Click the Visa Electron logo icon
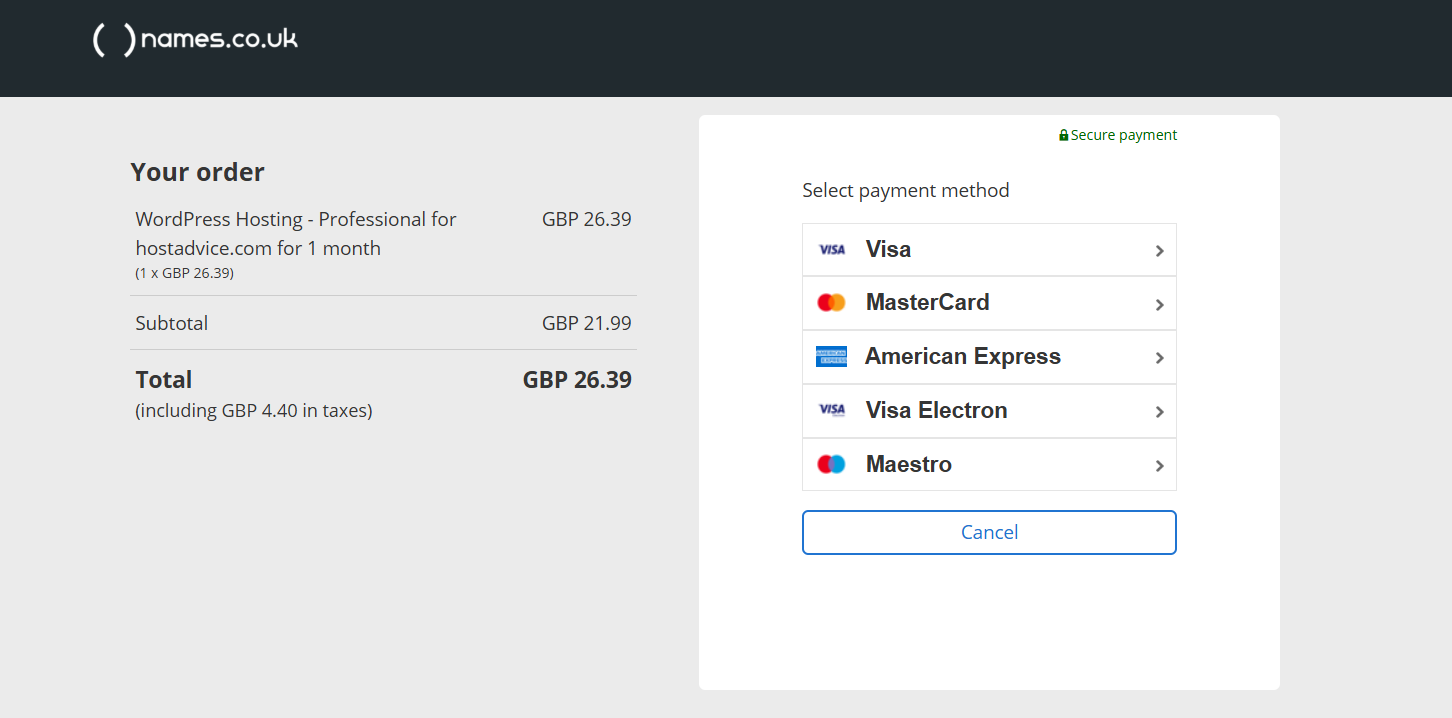 (x=832, y=410)
